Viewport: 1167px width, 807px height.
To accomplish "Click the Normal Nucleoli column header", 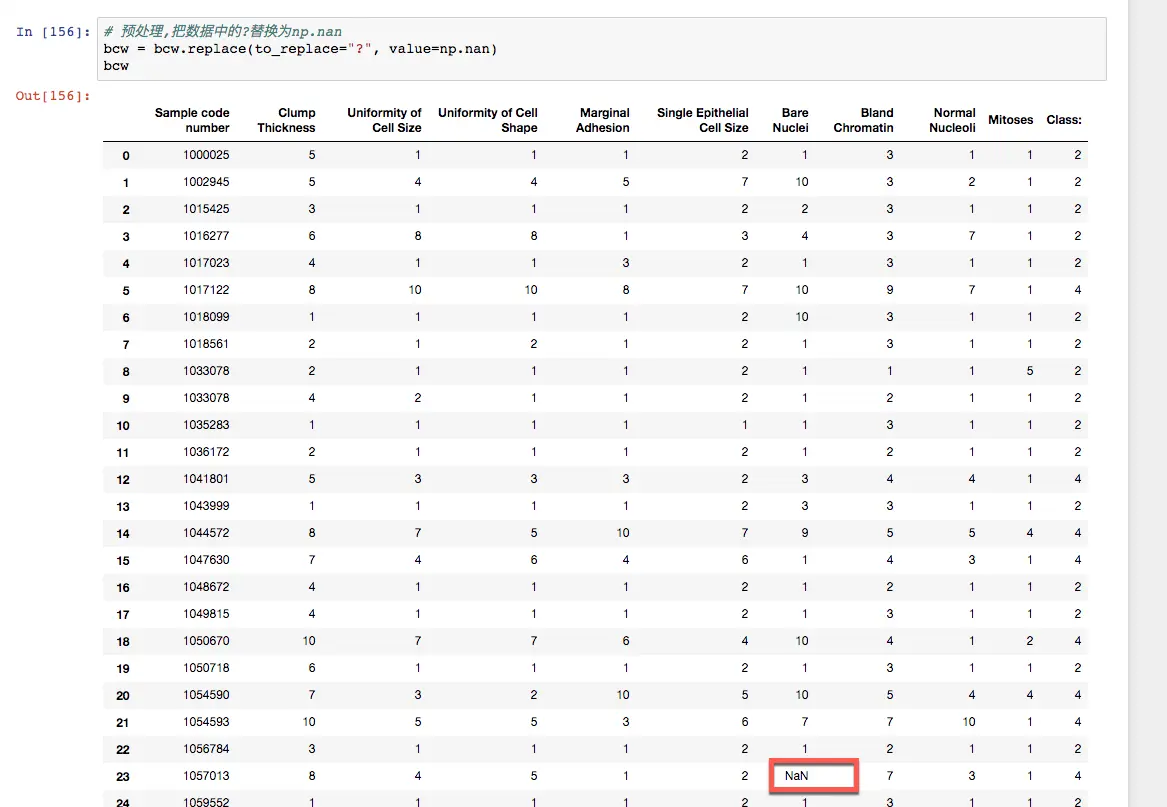I will (953, 120).
